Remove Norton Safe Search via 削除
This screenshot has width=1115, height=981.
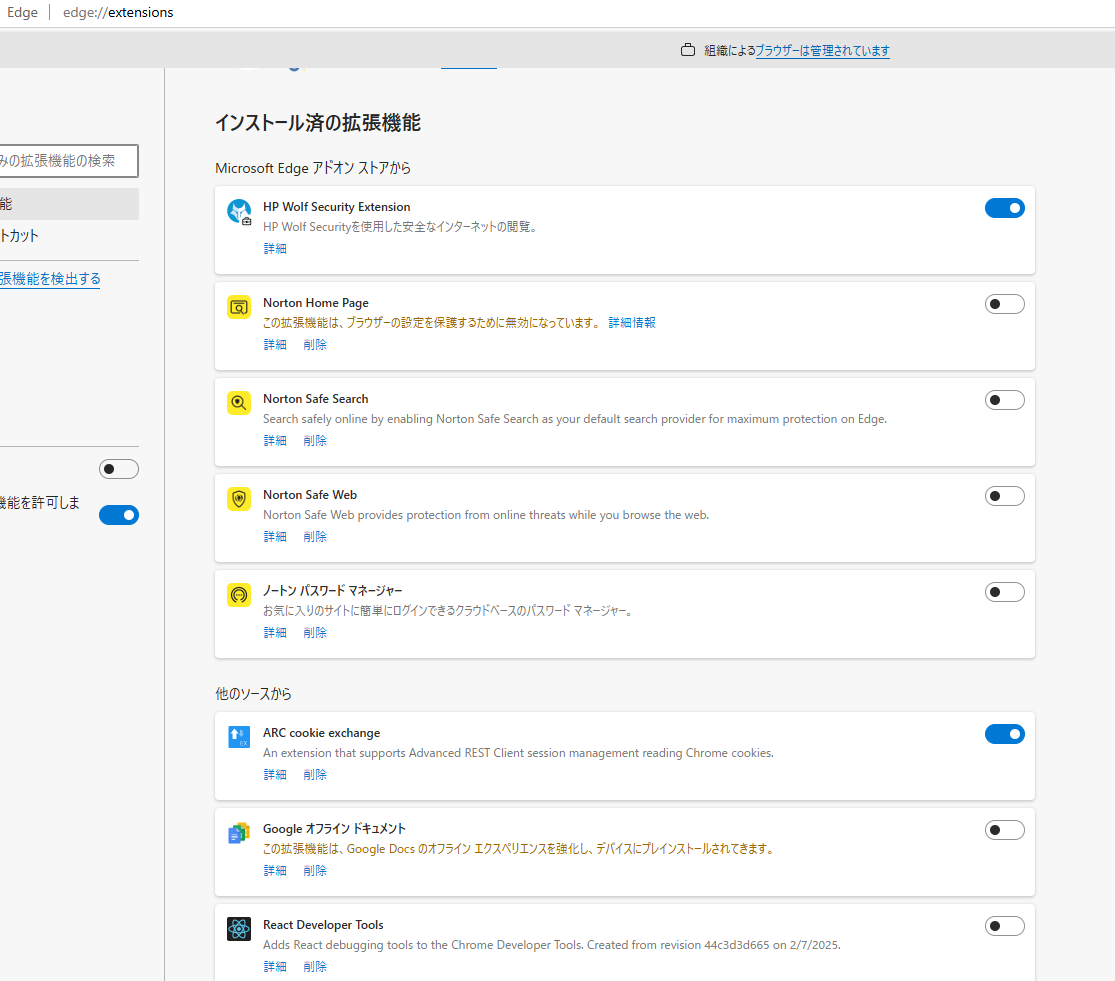(x=315, y=441)
